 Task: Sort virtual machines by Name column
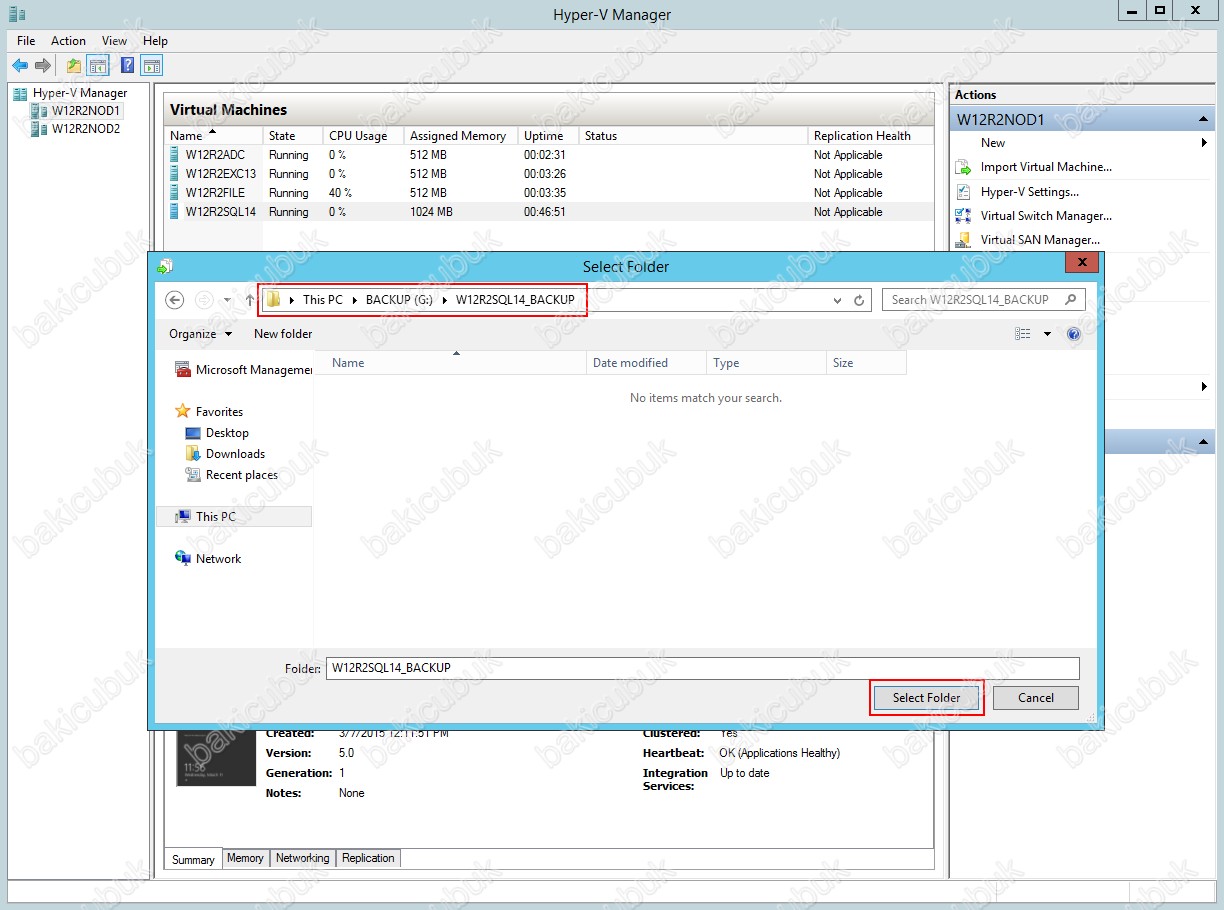coord(213,136)
